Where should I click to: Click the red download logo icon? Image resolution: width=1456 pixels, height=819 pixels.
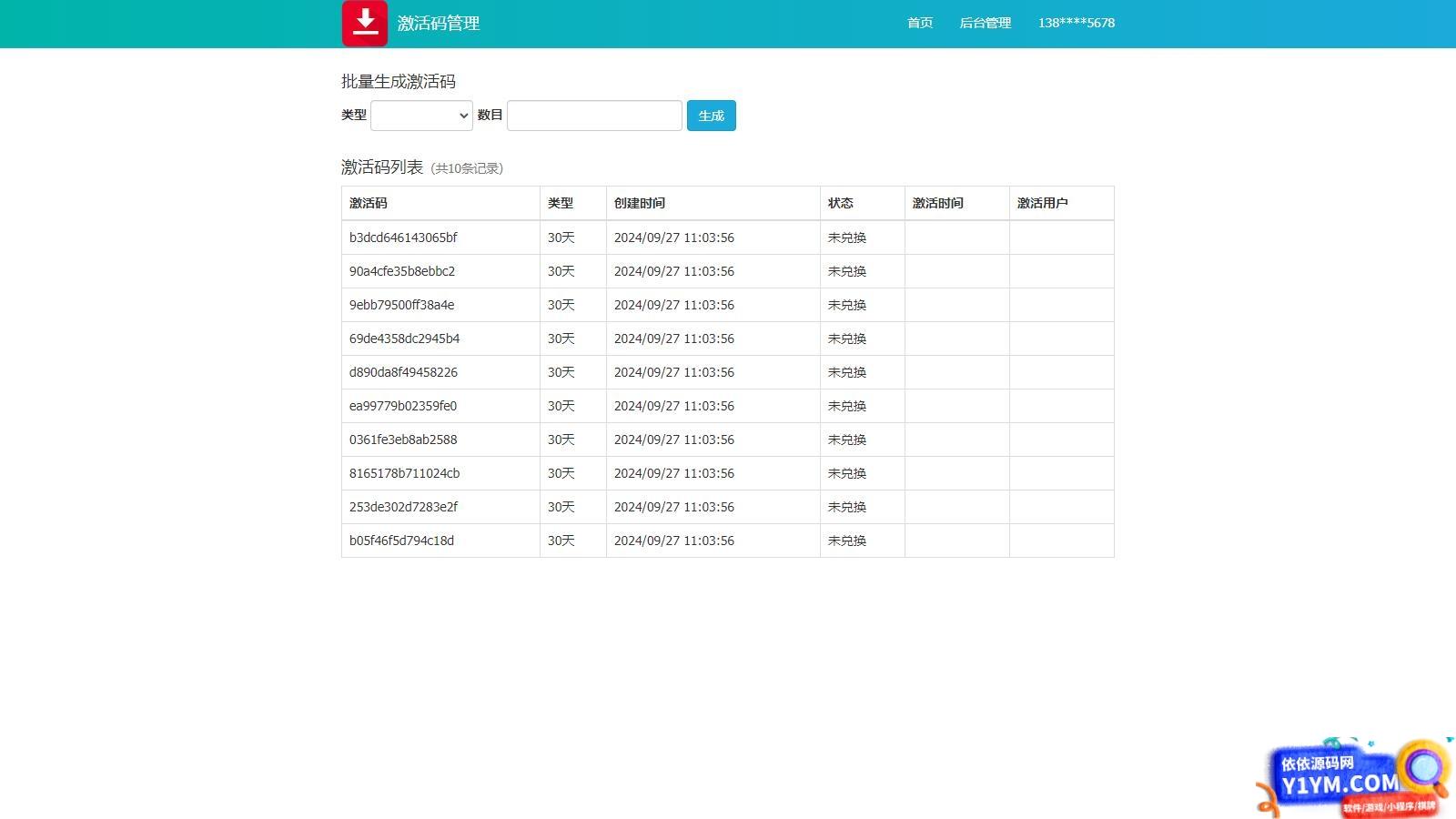click(365, 23)
